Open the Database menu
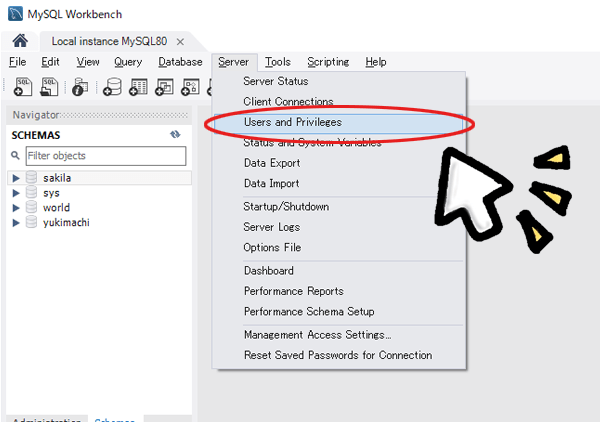The width and height of the screenshot is (600, 422). [180, 62]
